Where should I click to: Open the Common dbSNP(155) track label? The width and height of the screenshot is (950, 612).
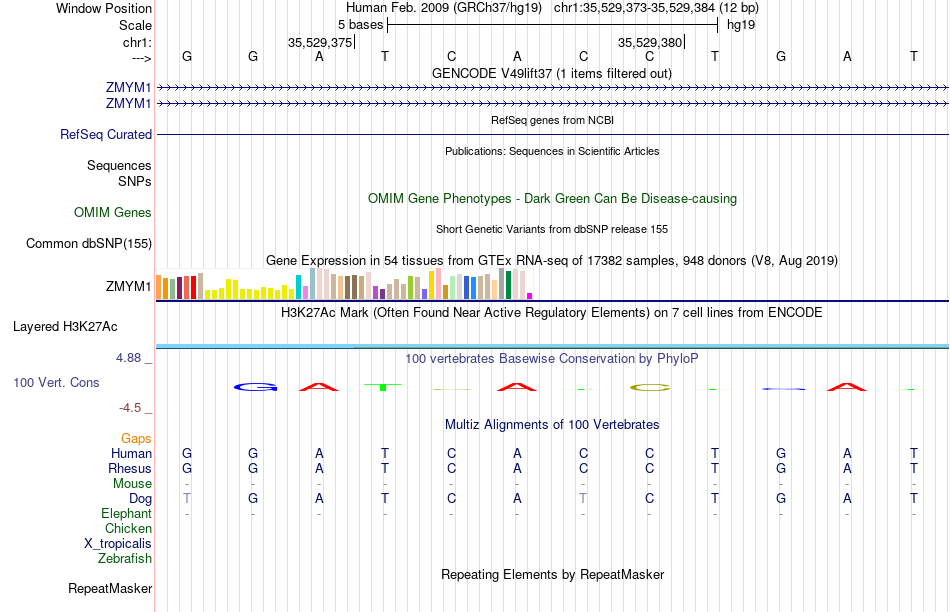tap(89, 244)
